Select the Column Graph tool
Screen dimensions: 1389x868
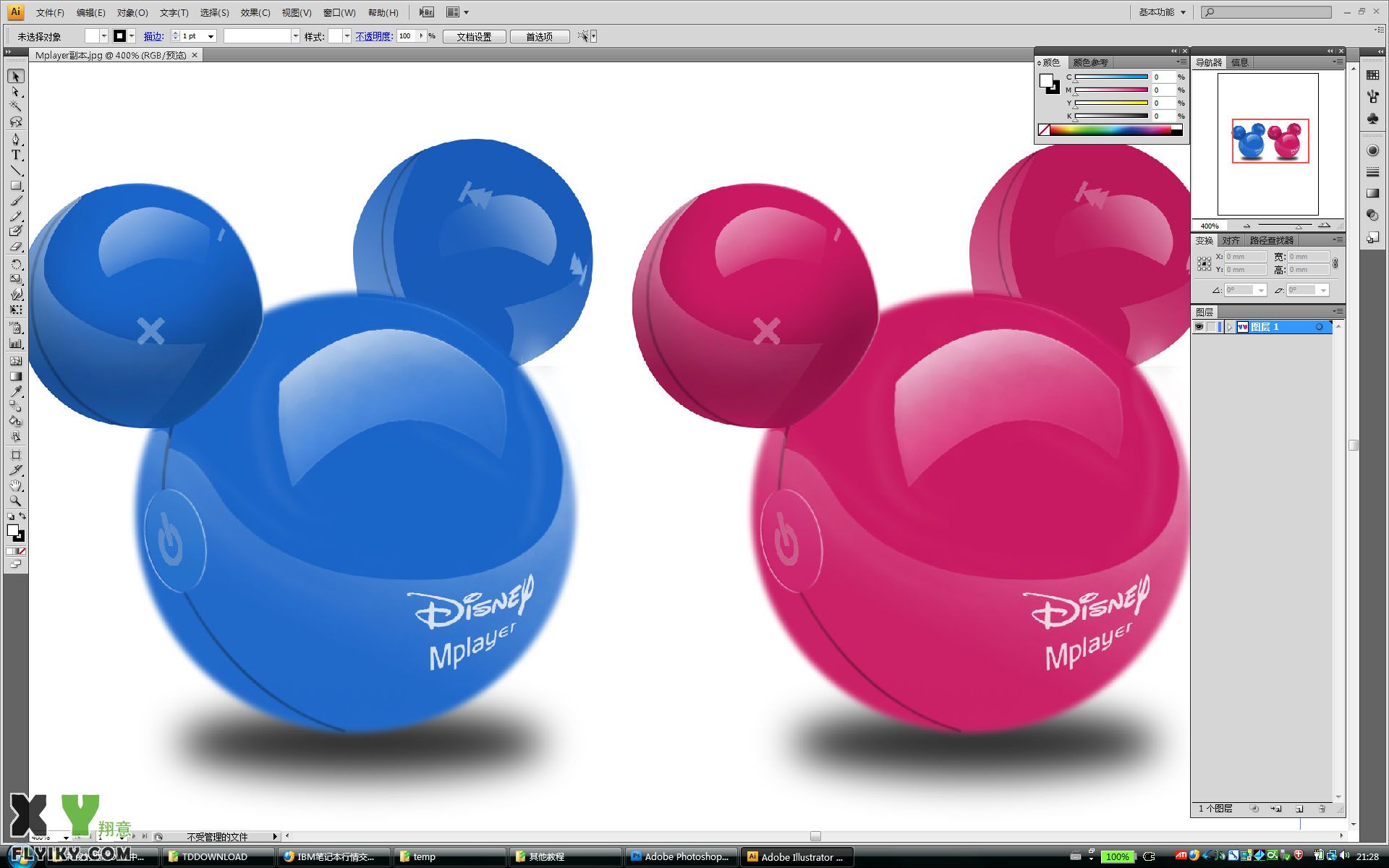click(x=16, y=344)
